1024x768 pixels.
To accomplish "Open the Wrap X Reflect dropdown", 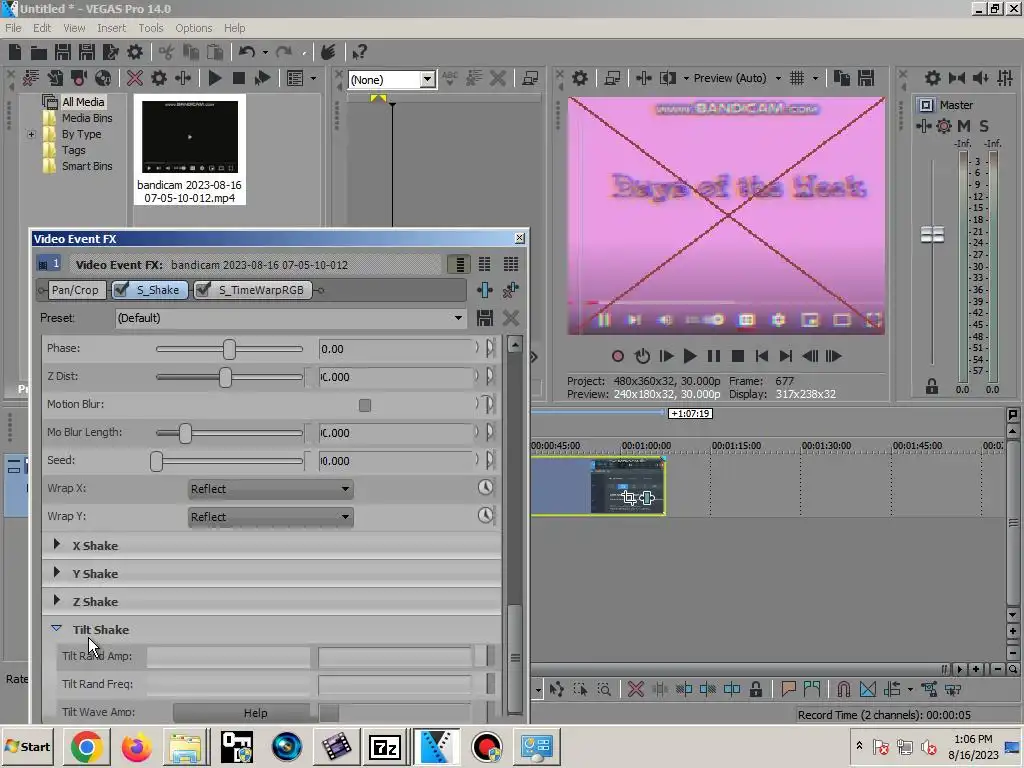I will (270, 489).
